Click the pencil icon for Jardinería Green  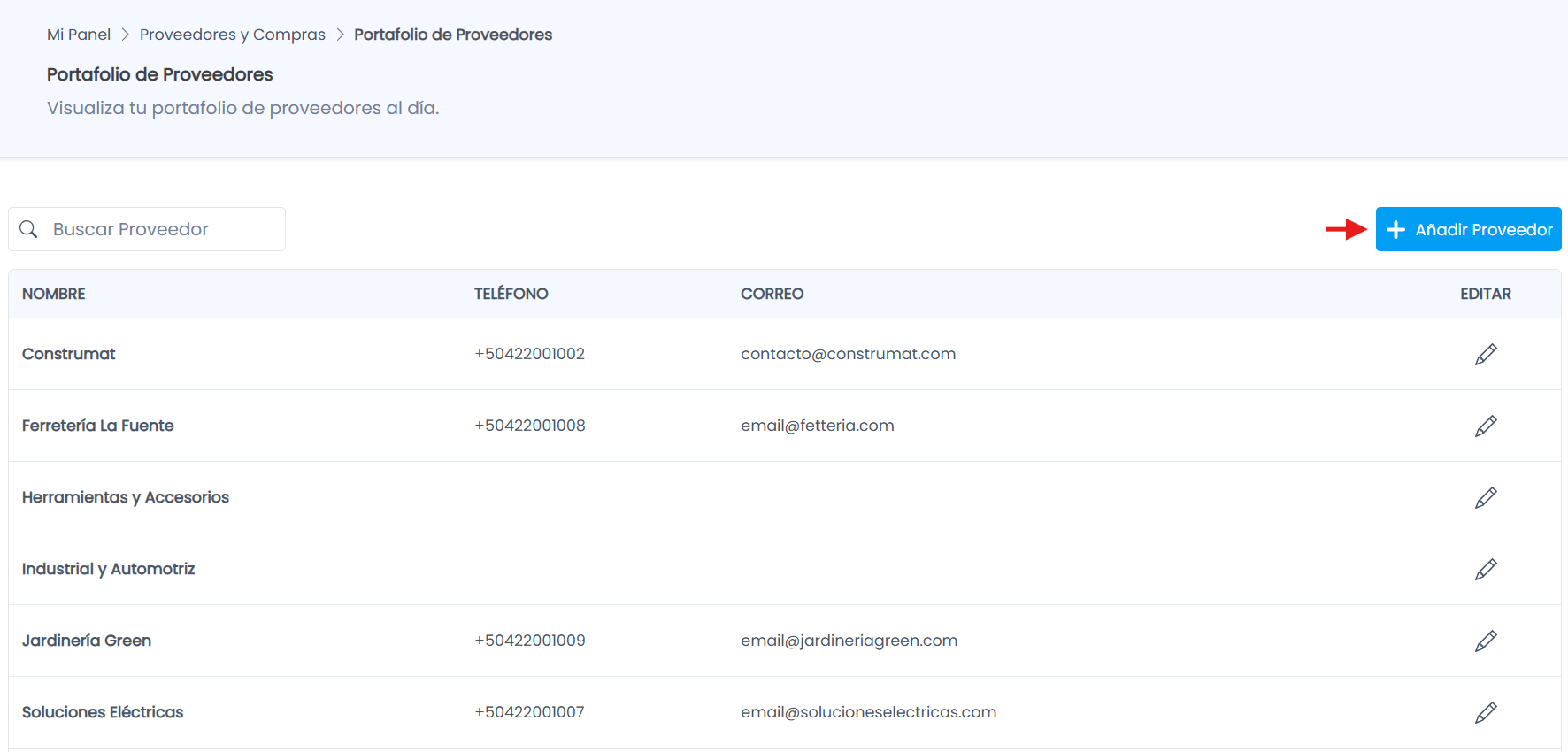(x=1486, y=641)
